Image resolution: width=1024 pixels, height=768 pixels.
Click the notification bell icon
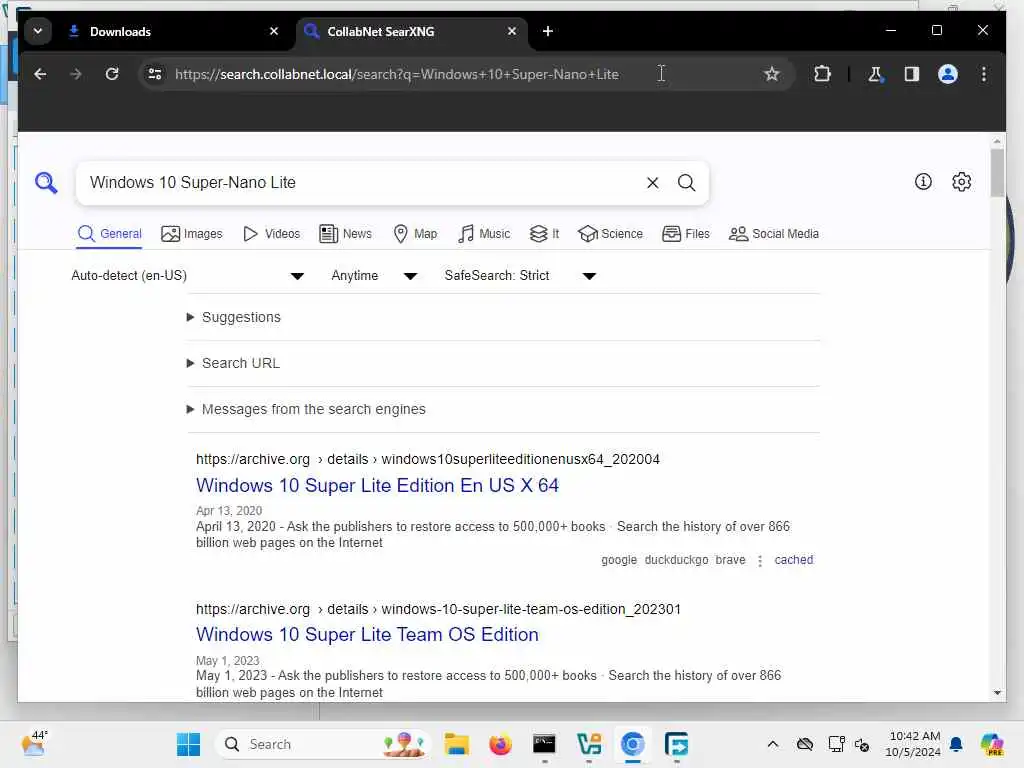pos(956,744)
